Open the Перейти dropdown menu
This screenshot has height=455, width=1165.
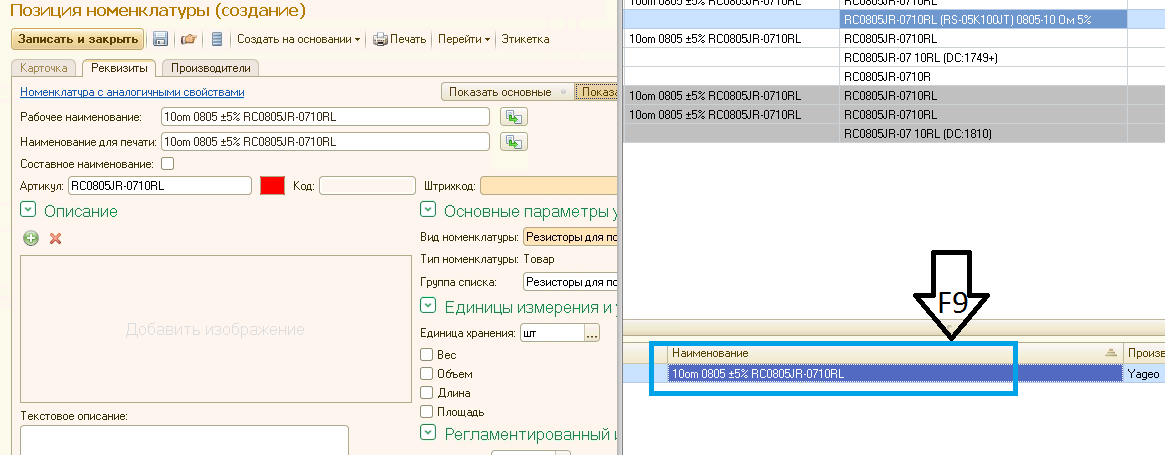(x=465, y=39)
